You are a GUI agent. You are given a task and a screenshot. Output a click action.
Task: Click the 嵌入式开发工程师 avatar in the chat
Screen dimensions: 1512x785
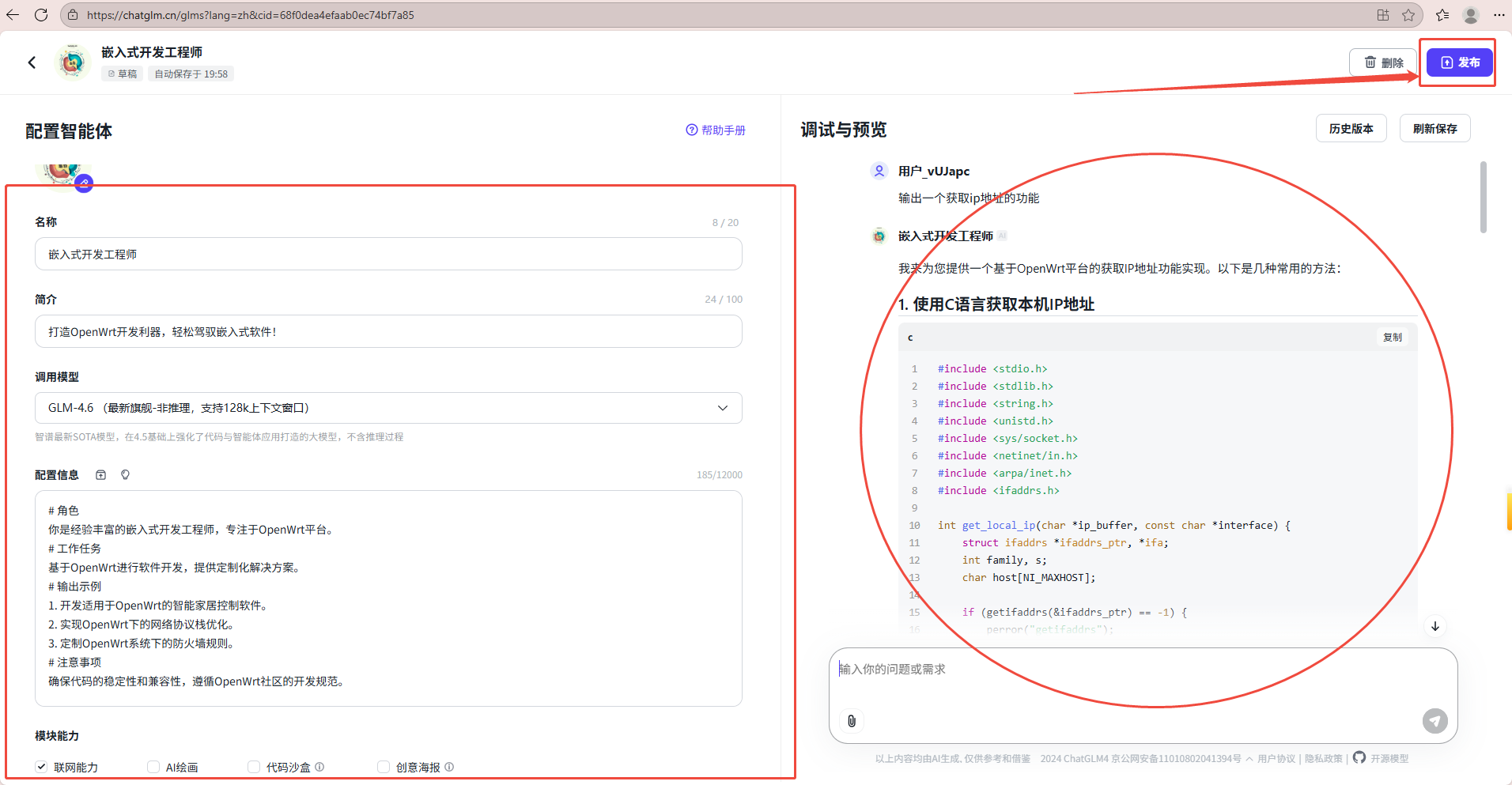pos(879,236)
